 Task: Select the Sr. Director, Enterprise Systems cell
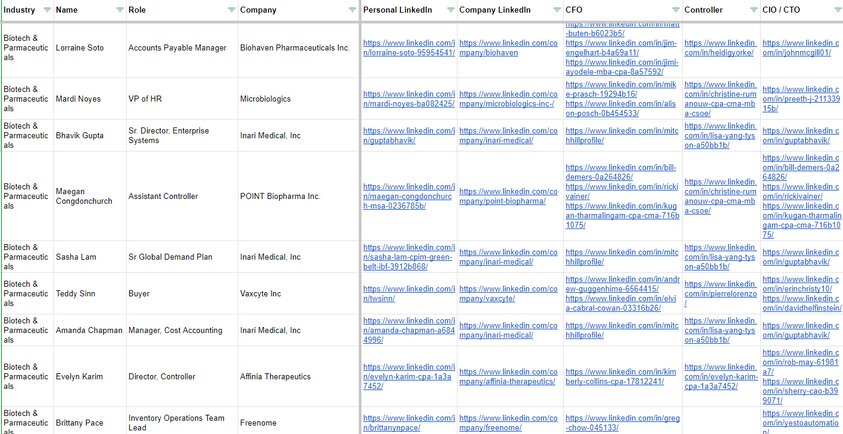(x=182, y=136)
